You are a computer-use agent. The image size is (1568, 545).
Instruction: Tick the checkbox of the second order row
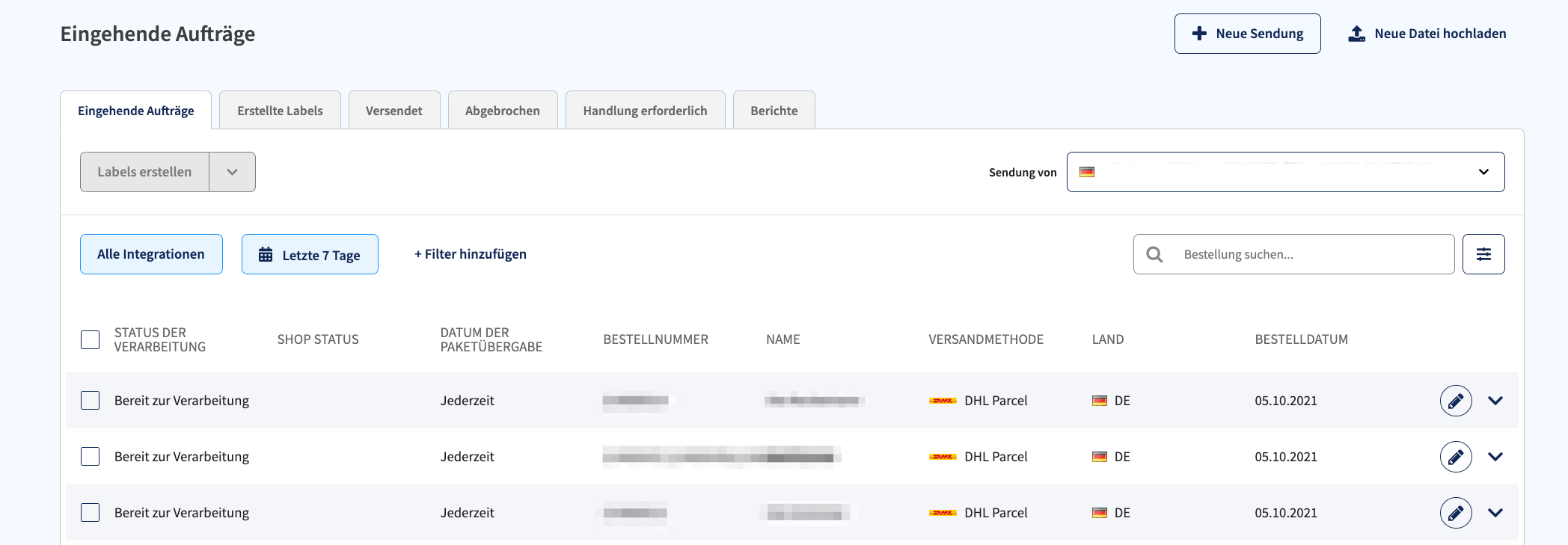[x=90, y=457]
